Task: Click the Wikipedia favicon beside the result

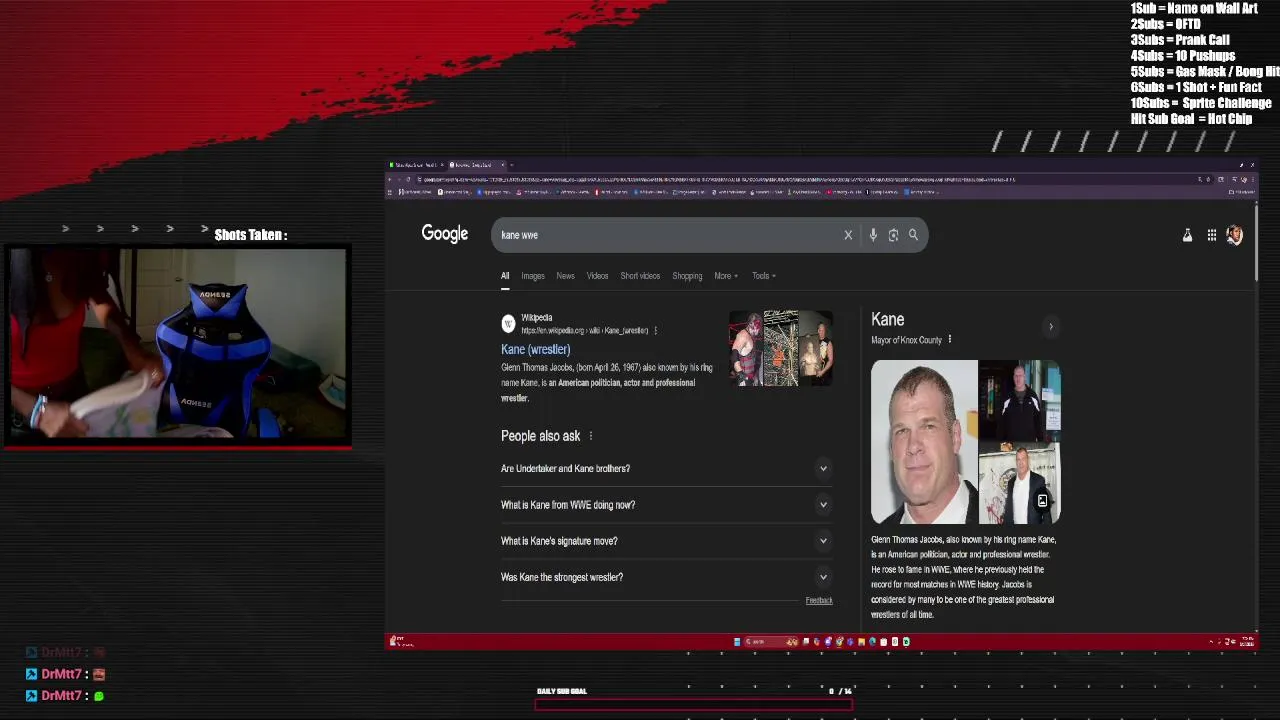Action: pos(508,323)
